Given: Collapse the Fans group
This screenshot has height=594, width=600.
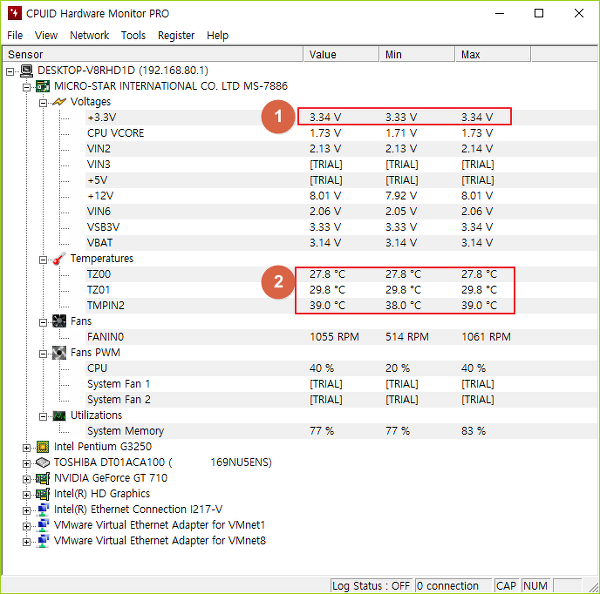Looking at the screenshot, I should [43, 323].
